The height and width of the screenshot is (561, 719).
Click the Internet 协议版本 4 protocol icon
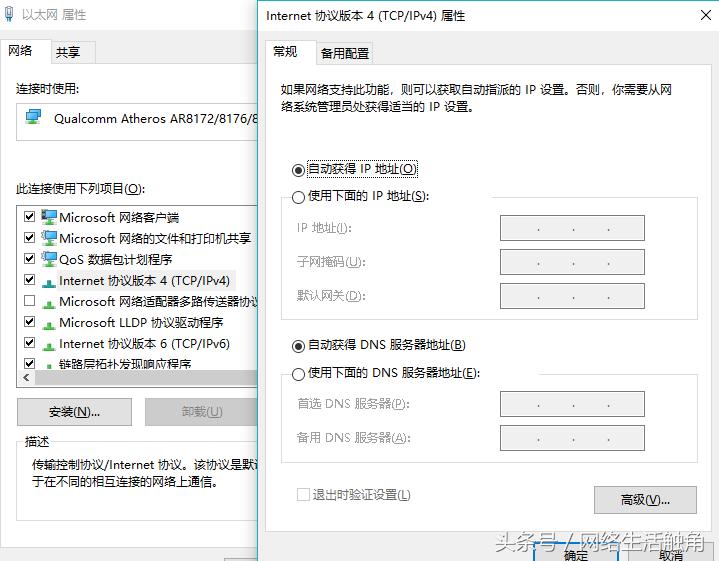pyautogui.click(x=49, y=283)
